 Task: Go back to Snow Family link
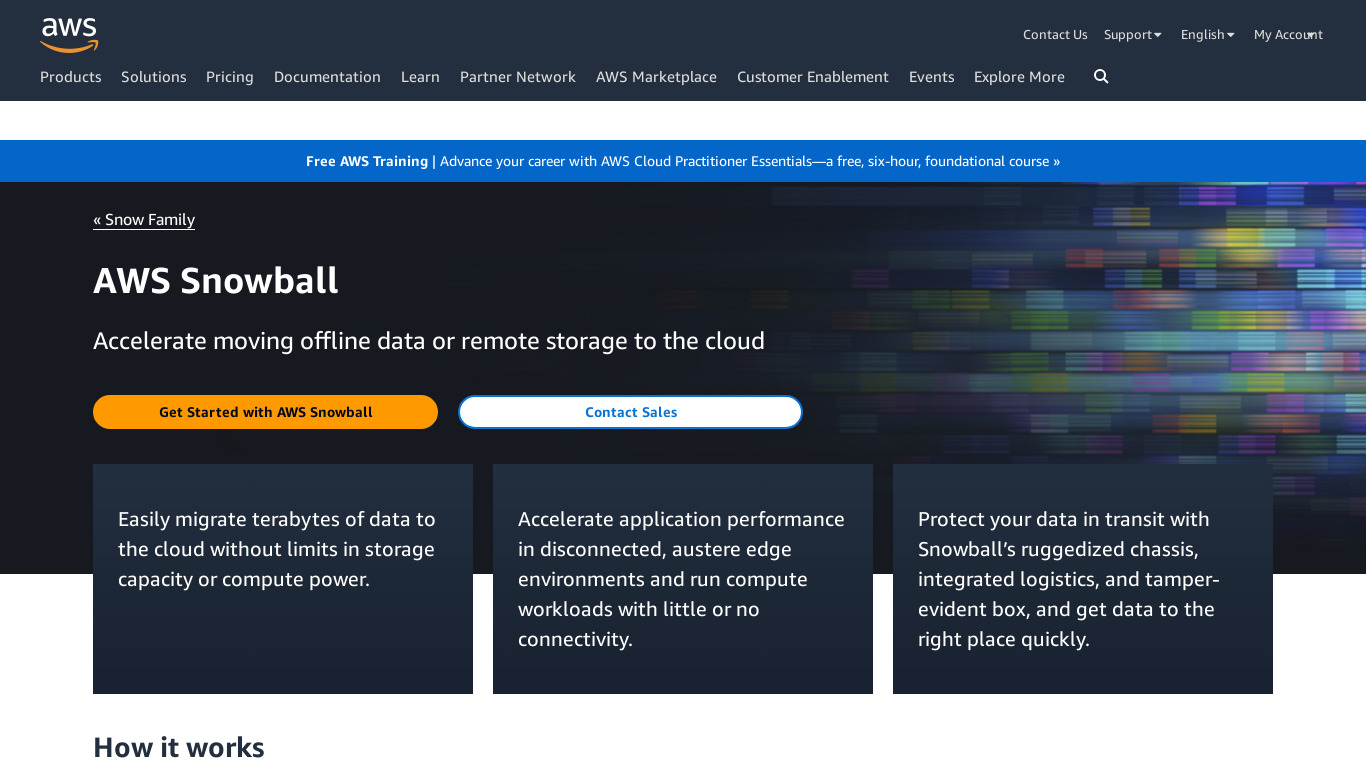pos(144,220)
